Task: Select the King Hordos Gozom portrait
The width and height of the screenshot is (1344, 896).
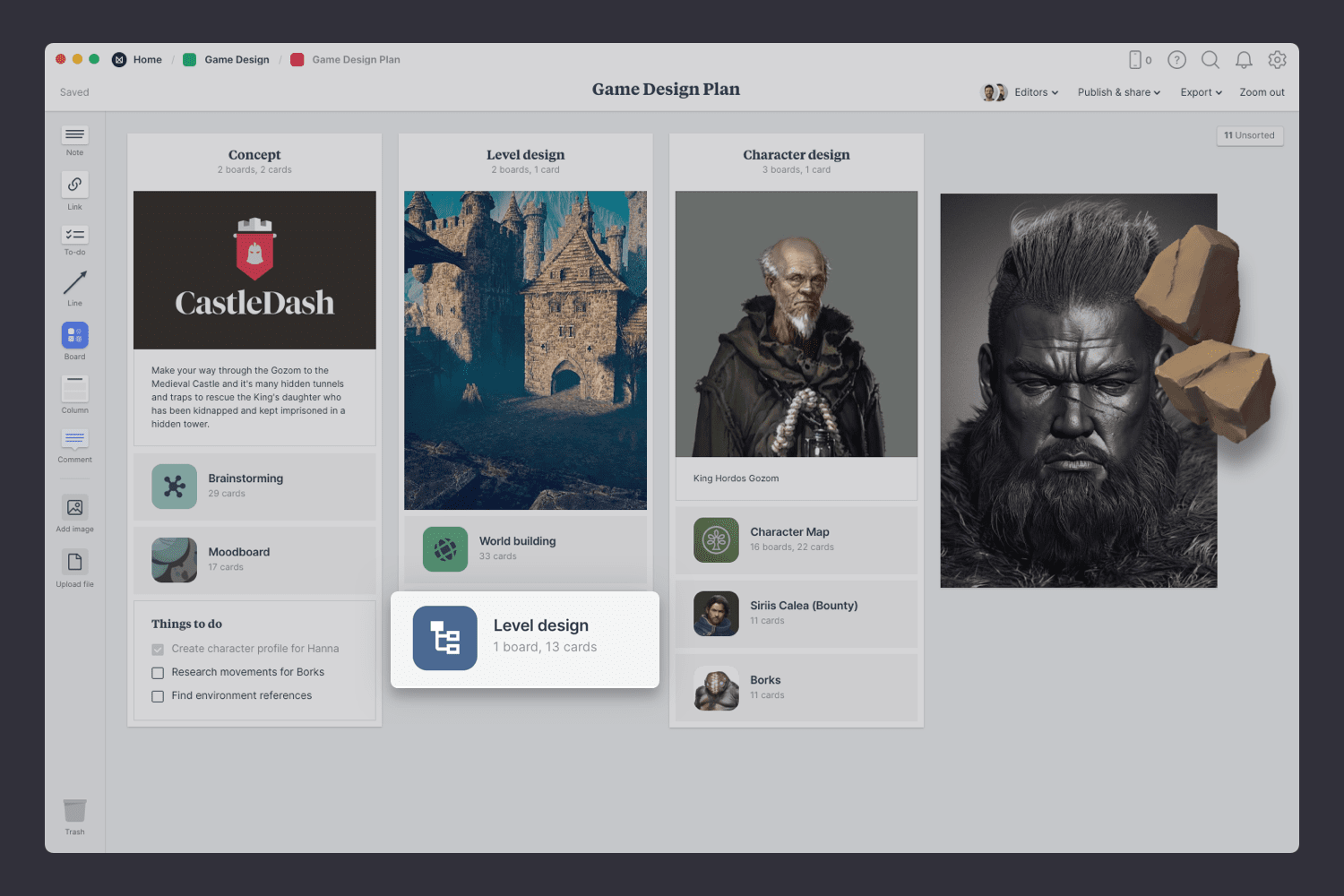Action: (797, 323)
